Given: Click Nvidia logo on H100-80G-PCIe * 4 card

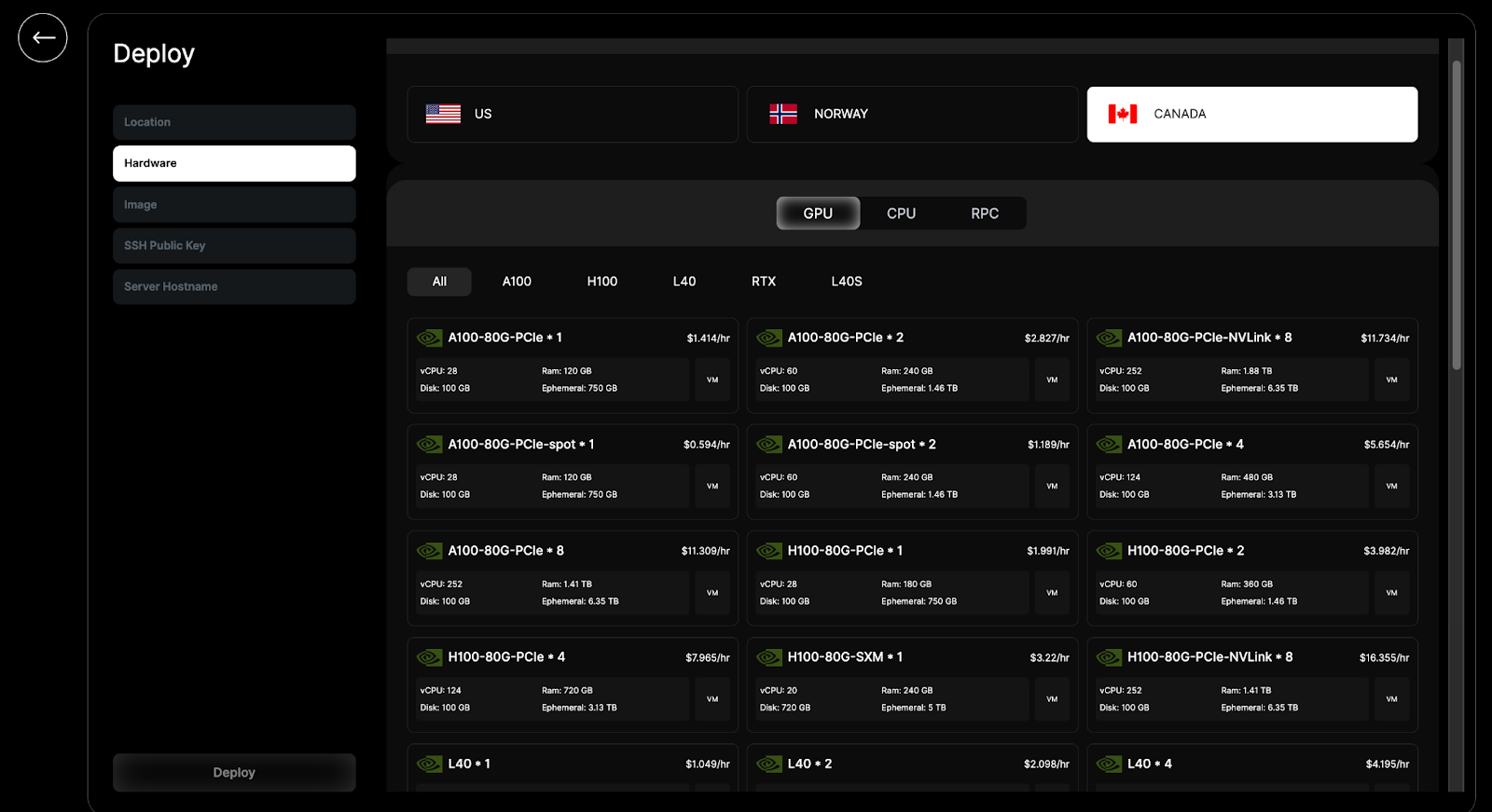Looking at the screenshot, I should tap(430, 657).
